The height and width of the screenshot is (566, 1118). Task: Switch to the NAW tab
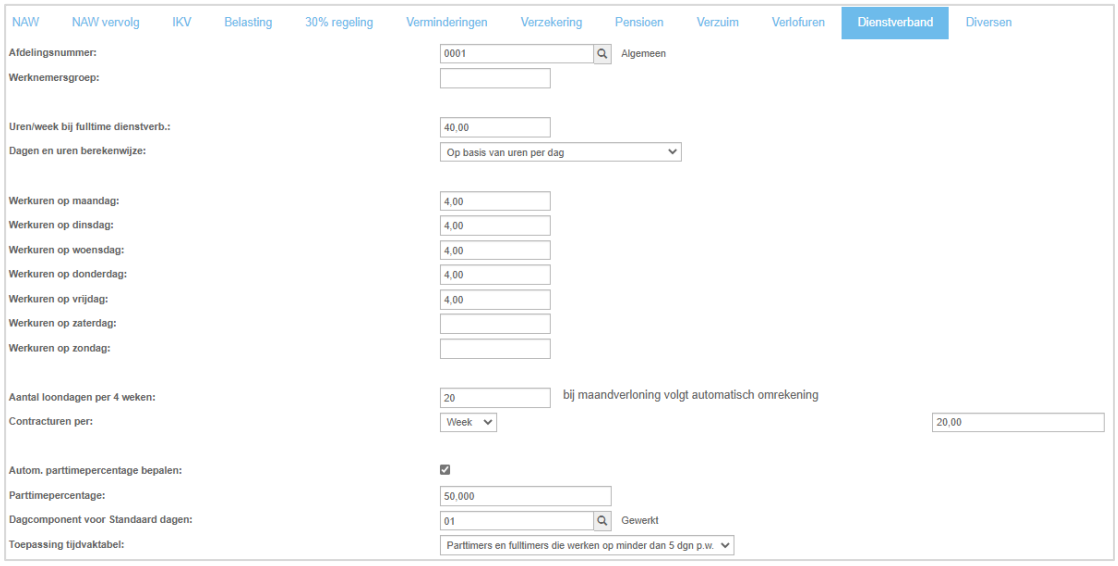point(26,22)
